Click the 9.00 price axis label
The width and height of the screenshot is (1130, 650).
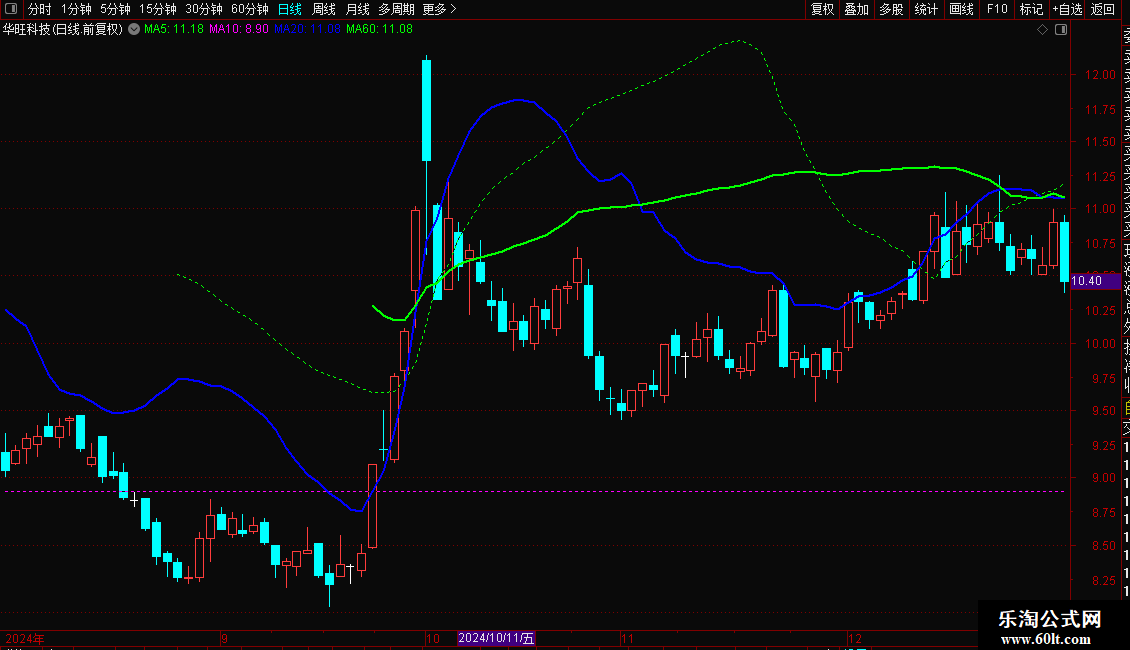click(x=1103, y=478)
